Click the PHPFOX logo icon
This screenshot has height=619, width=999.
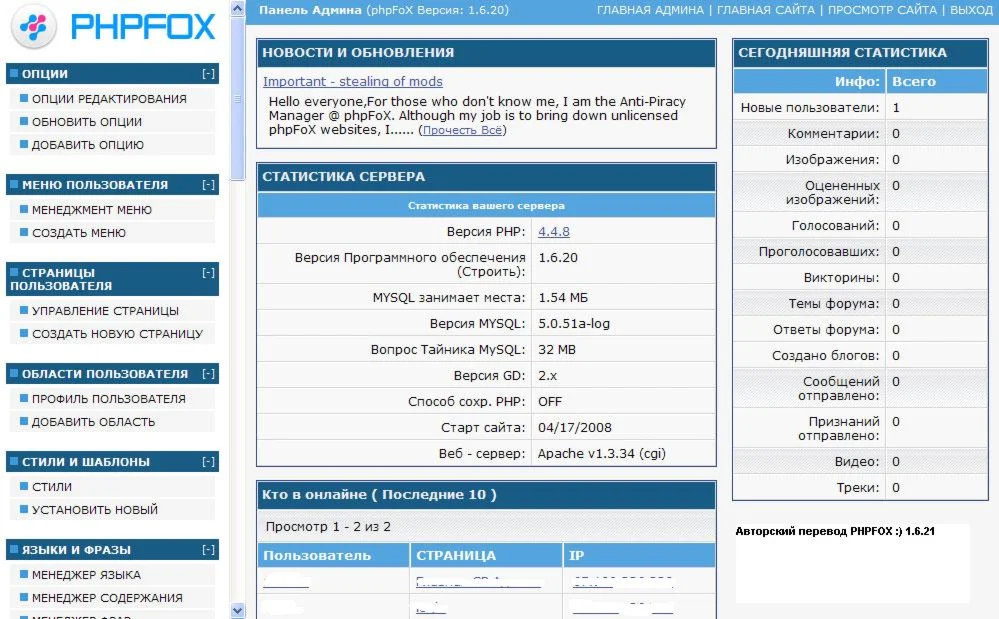pyautogui.click(x=34, y=25)
